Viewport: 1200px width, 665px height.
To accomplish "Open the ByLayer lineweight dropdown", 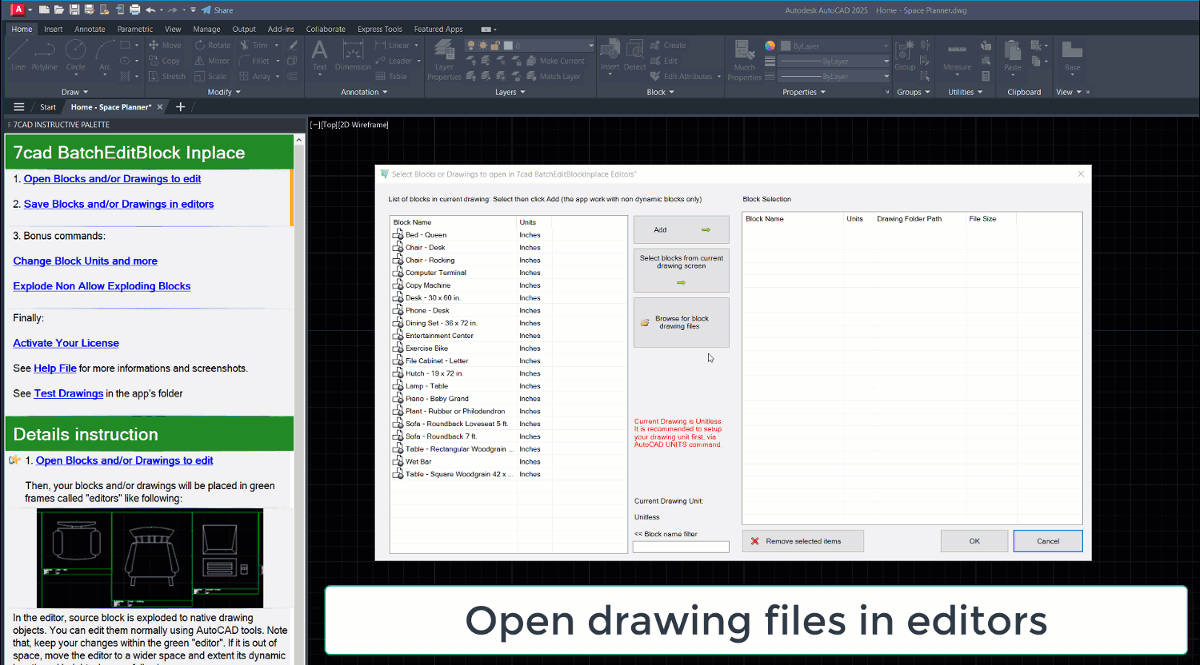I will point(834,61).
